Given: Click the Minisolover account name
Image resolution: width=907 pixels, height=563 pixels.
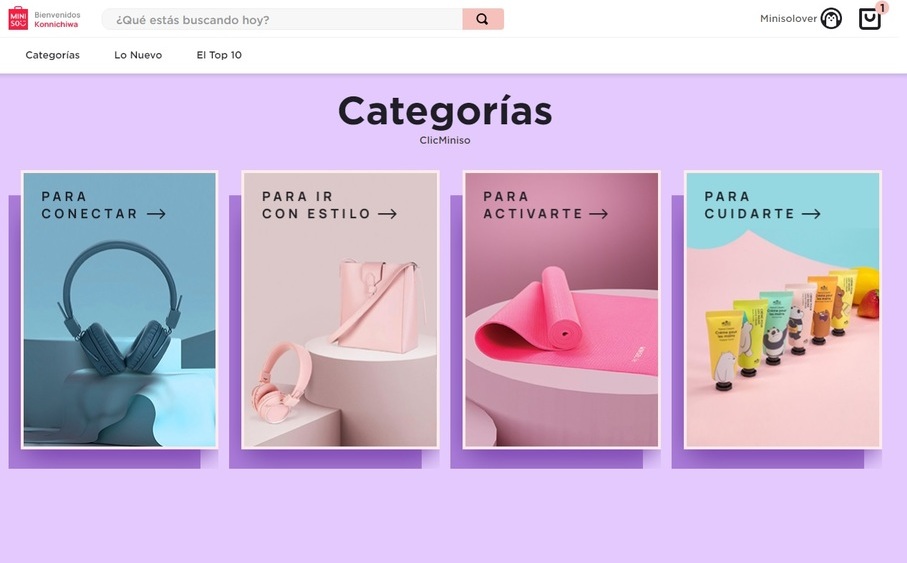Looking at the screenshot, I should [x=788, y=19].
